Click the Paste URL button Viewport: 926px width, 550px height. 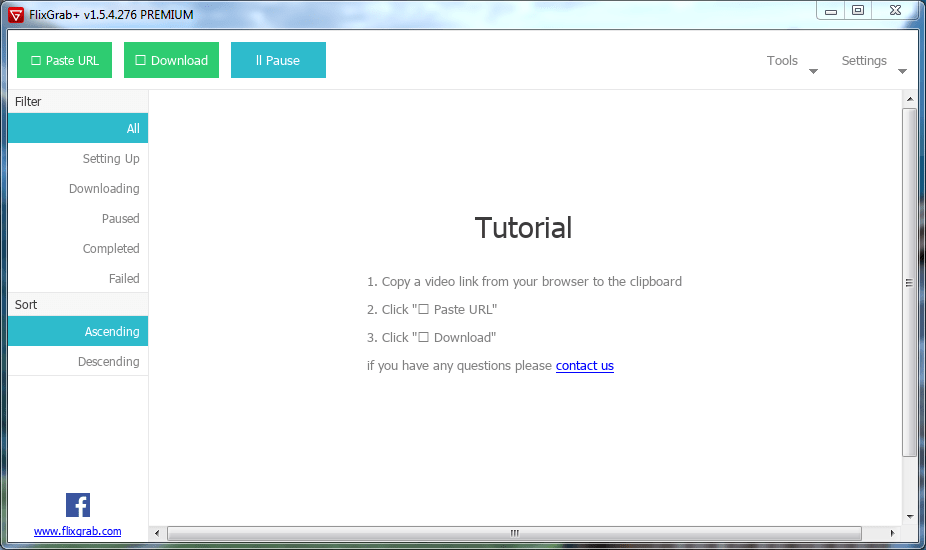point(64,60)
